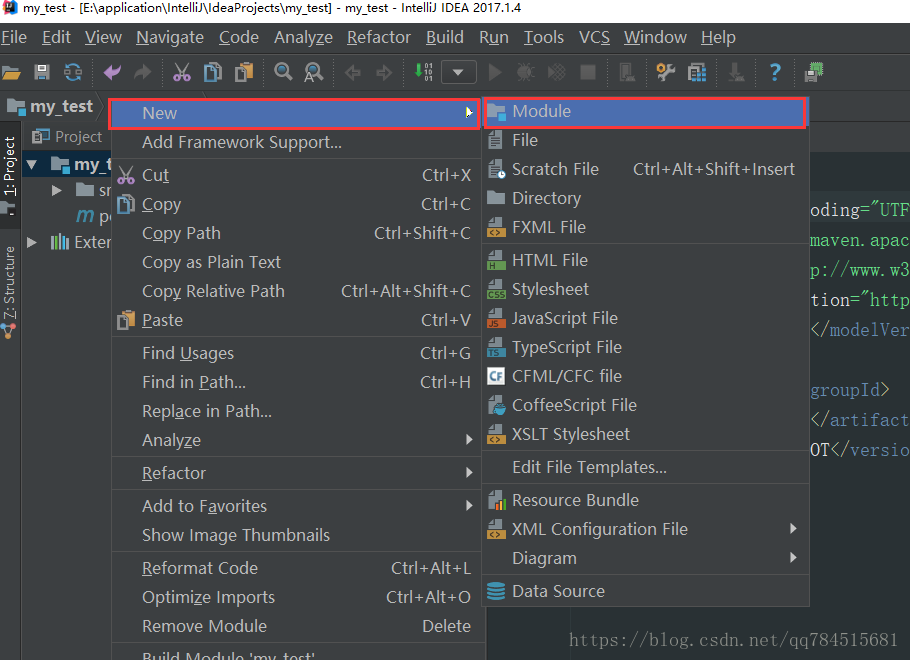
Task: Click the Paste clipboard toolbar icon
Action: click(x=244, y=72)
